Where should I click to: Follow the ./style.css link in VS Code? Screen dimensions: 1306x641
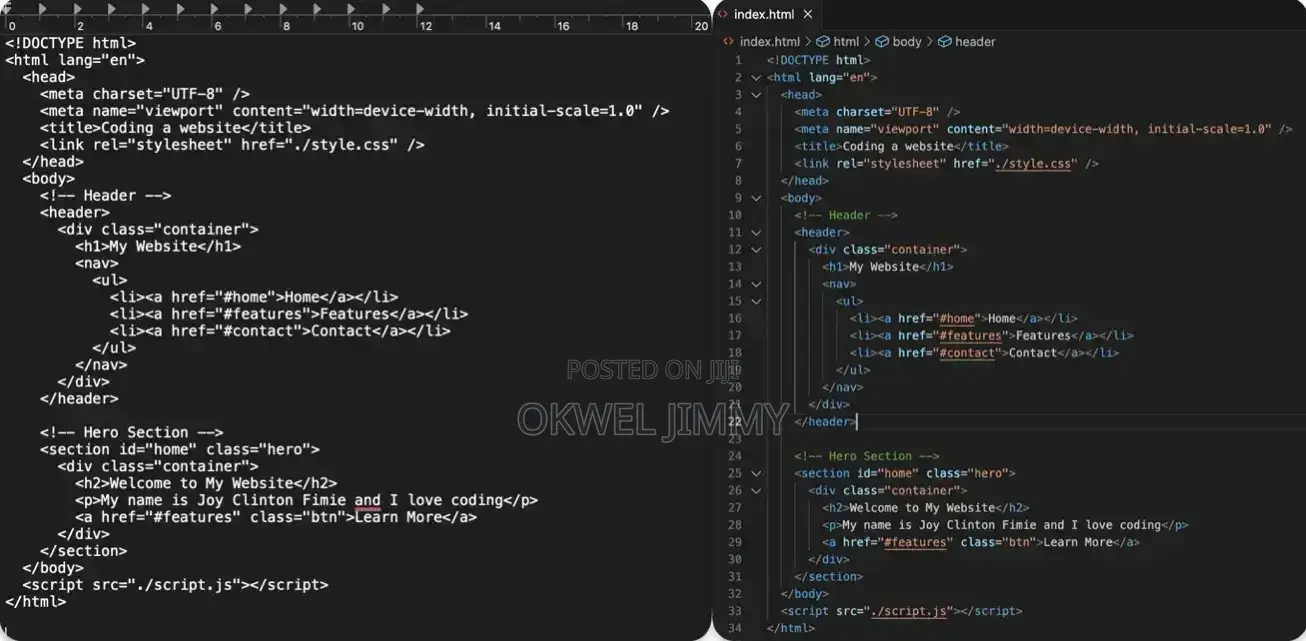click(1034, 163)
